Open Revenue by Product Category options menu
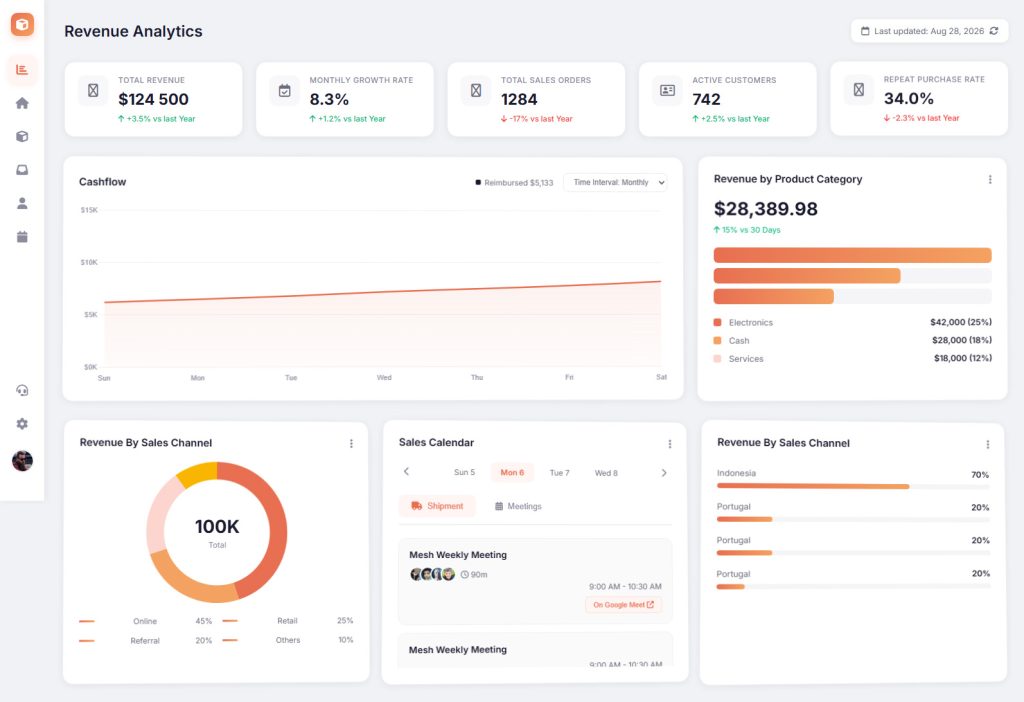1024x702 pixels. (990, 179)
